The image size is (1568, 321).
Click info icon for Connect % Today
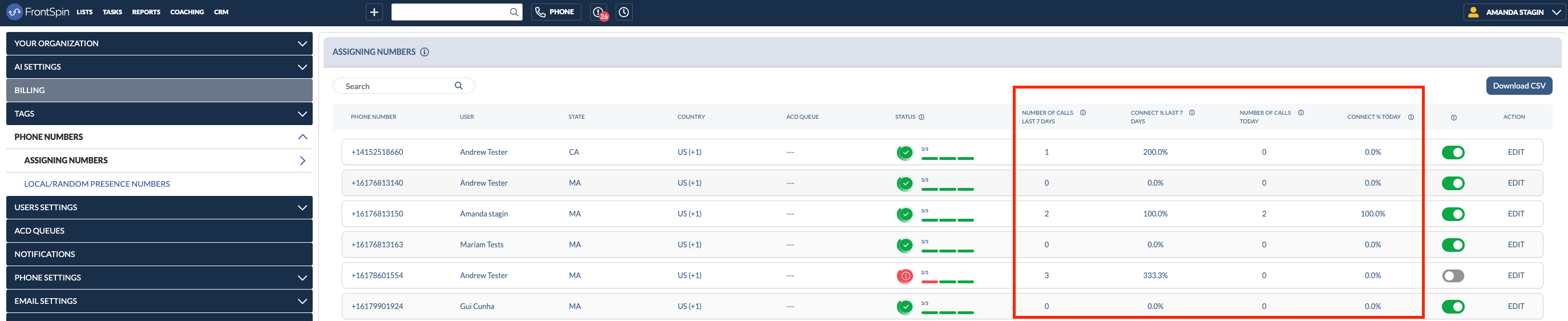pyautogui.click(x=1411, y=117)
